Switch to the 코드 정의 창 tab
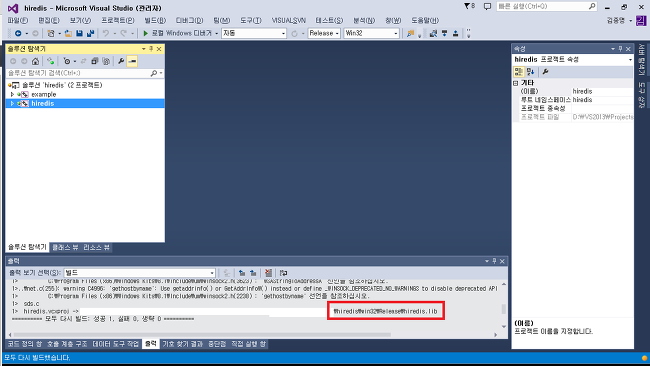 [25, 344]
